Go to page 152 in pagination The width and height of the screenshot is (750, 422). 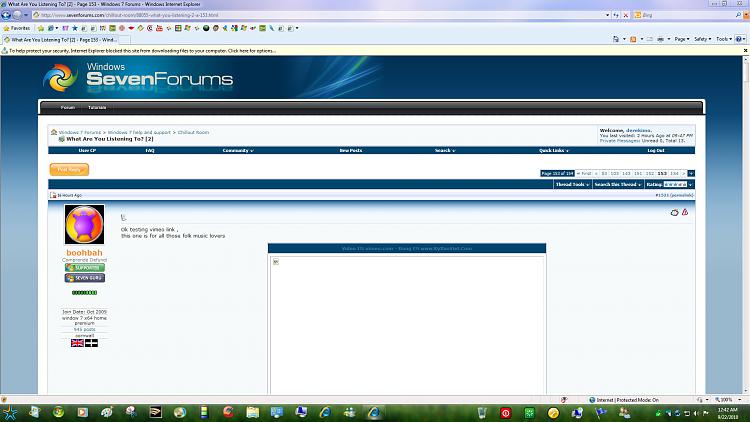[x=650, y=174]
